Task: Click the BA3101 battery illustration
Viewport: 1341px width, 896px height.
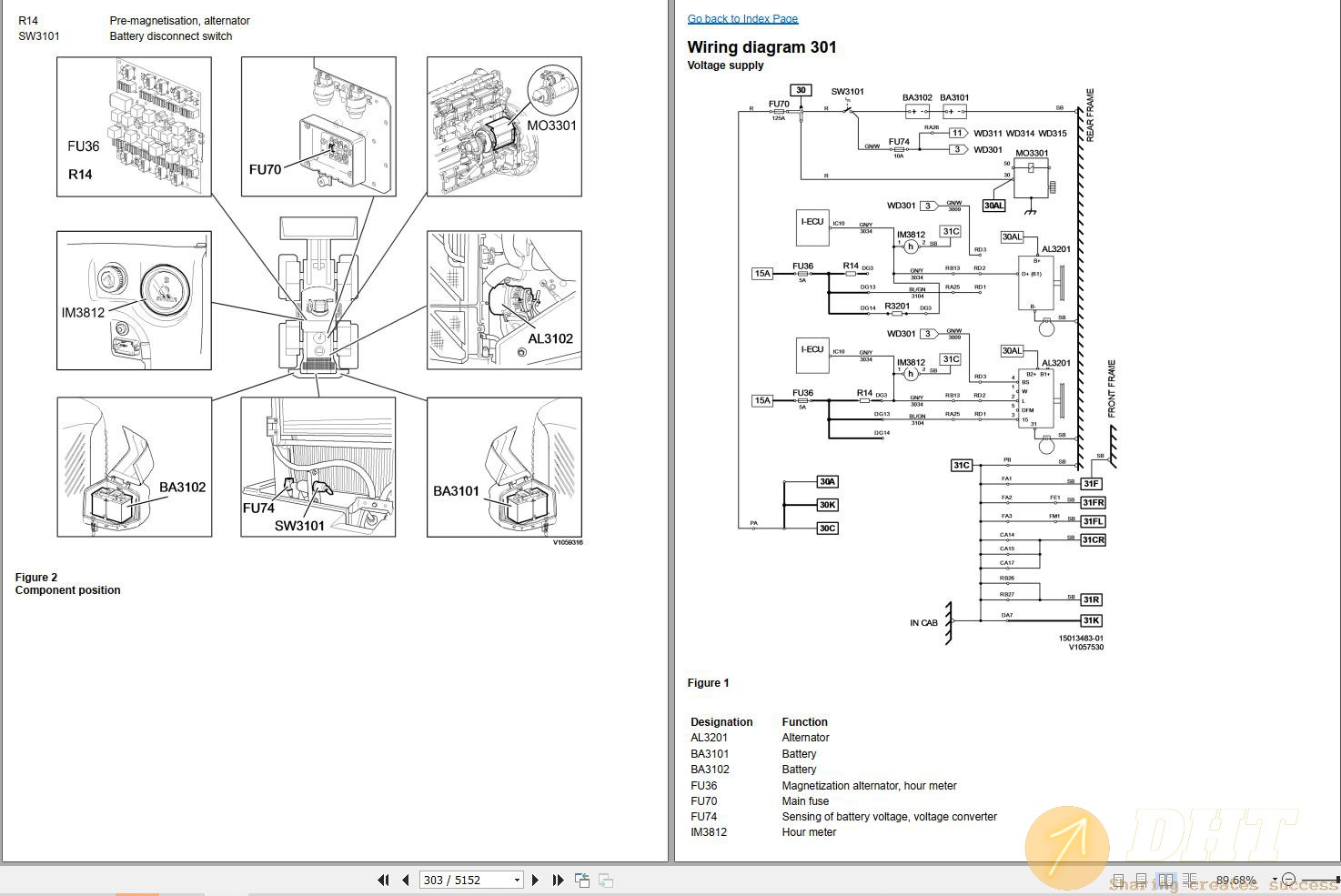Action: (504, 467)
